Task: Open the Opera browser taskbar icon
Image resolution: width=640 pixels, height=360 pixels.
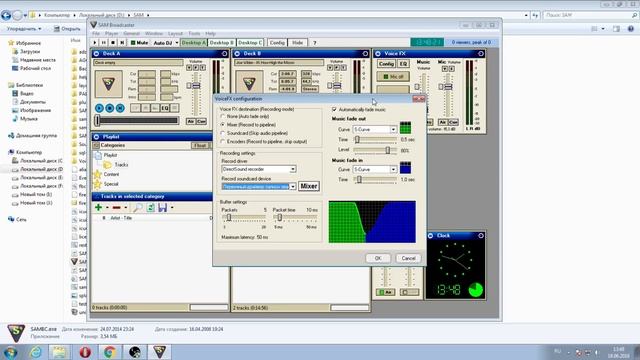Action: tap(85, 351)
